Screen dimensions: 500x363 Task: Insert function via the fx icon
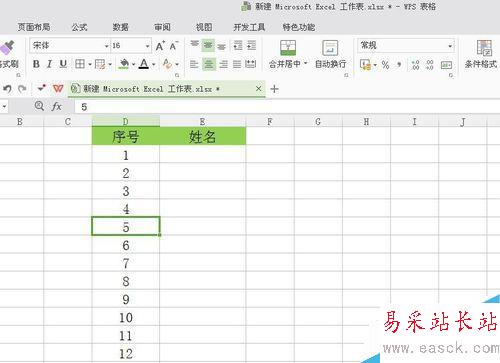point(57,106)
